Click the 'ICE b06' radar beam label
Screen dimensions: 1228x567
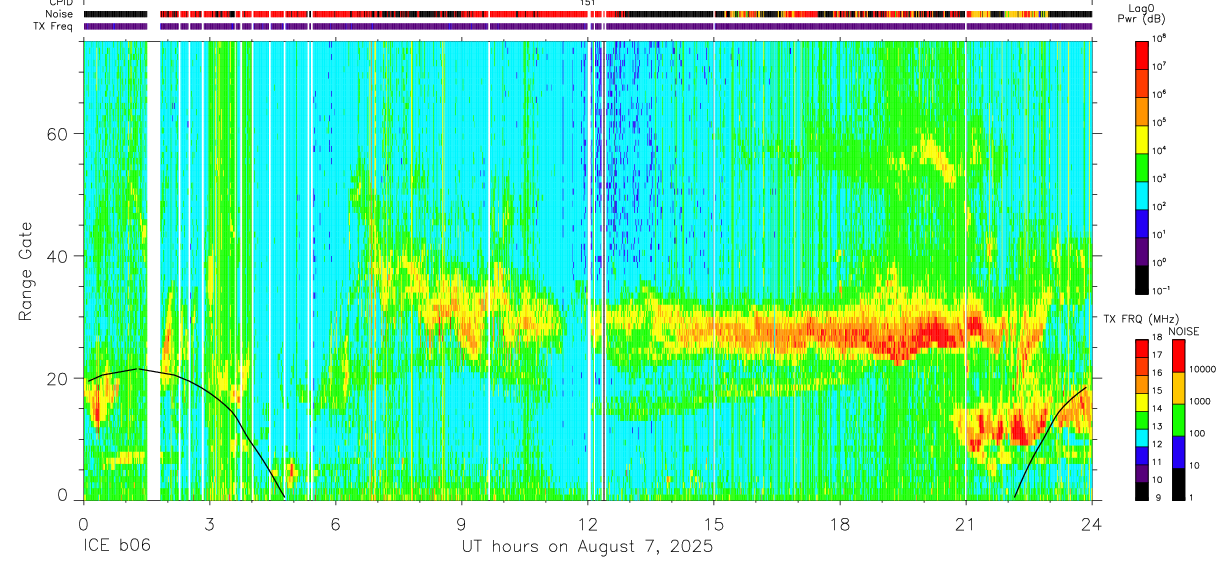119,547
